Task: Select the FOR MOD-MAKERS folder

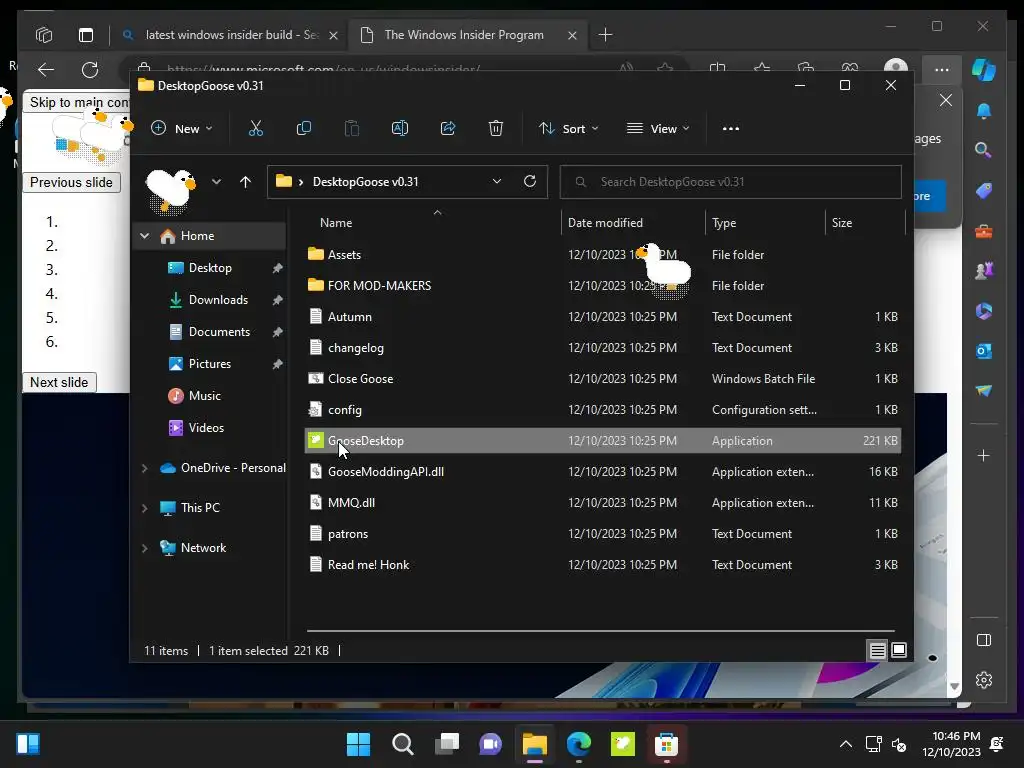Action: [x=603, y=285]
